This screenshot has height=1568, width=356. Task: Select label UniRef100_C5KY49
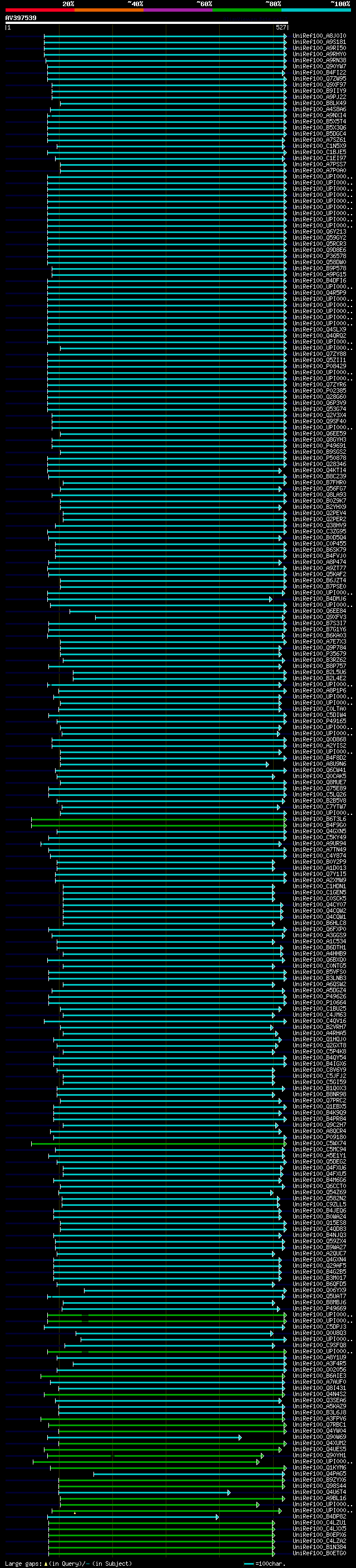(319, 837)
